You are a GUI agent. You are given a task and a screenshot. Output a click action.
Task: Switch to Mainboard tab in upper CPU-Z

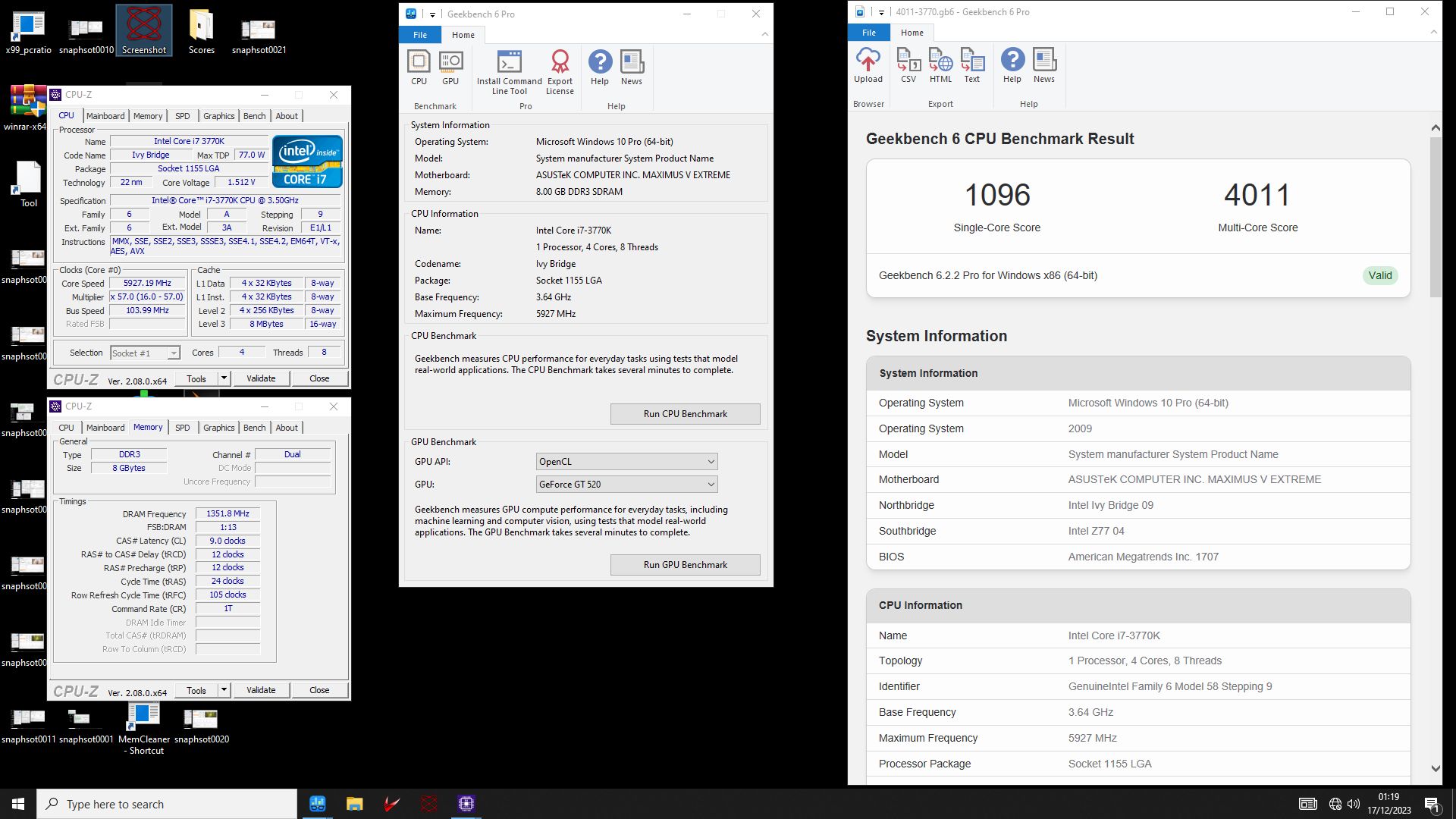[105, 116]
